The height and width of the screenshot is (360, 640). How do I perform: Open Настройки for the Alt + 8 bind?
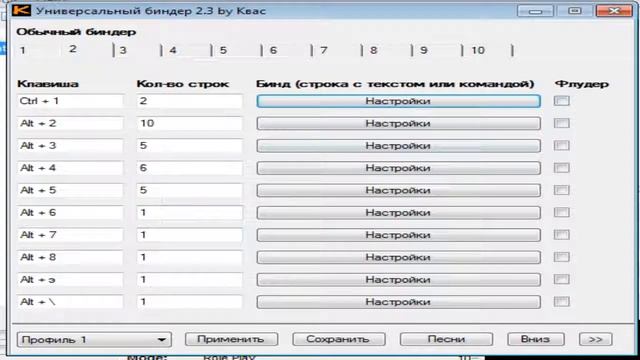pos(398,257)
